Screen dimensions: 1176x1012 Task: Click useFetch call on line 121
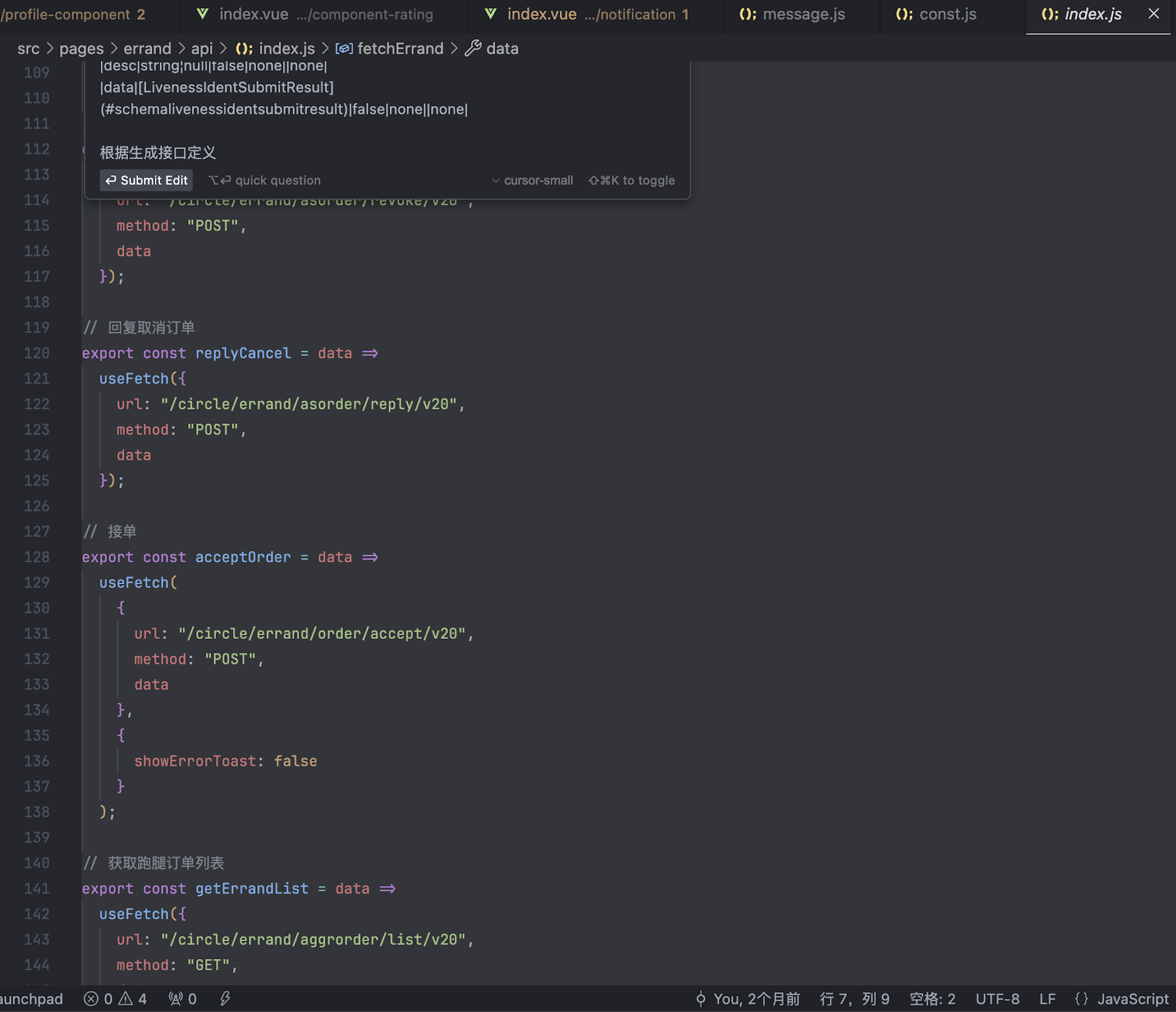click(x=134, y=378)
